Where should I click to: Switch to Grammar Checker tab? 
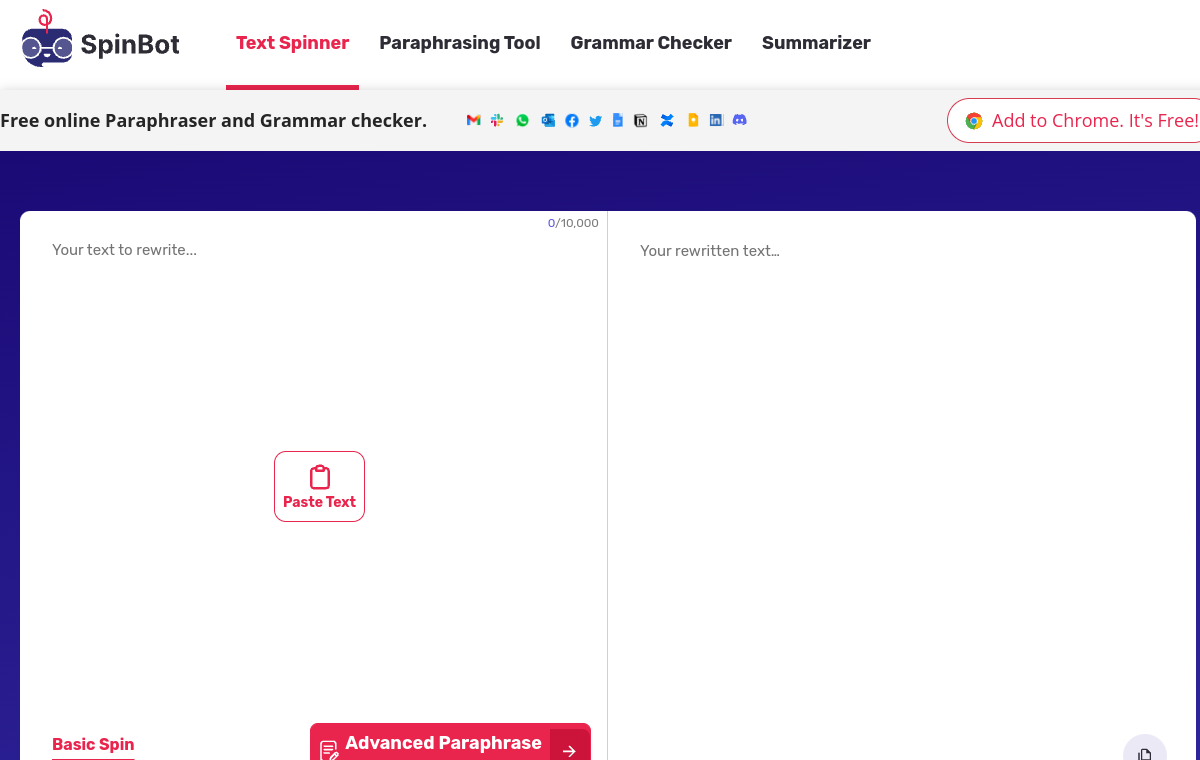pyautogui.click(x=651, y=43)
